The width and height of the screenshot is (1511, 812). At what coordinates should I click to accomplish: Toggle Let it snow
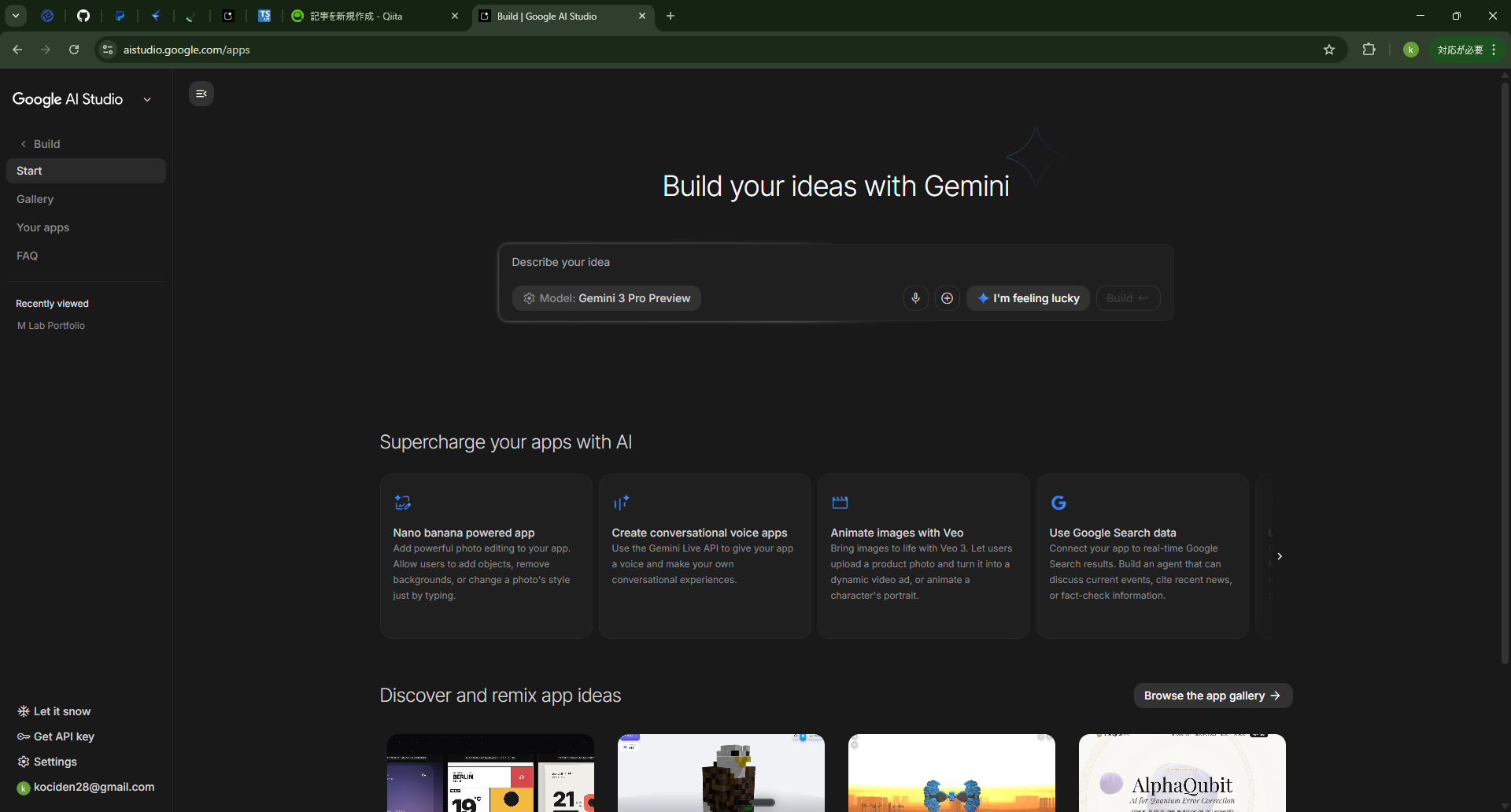(x=62, y=711)
